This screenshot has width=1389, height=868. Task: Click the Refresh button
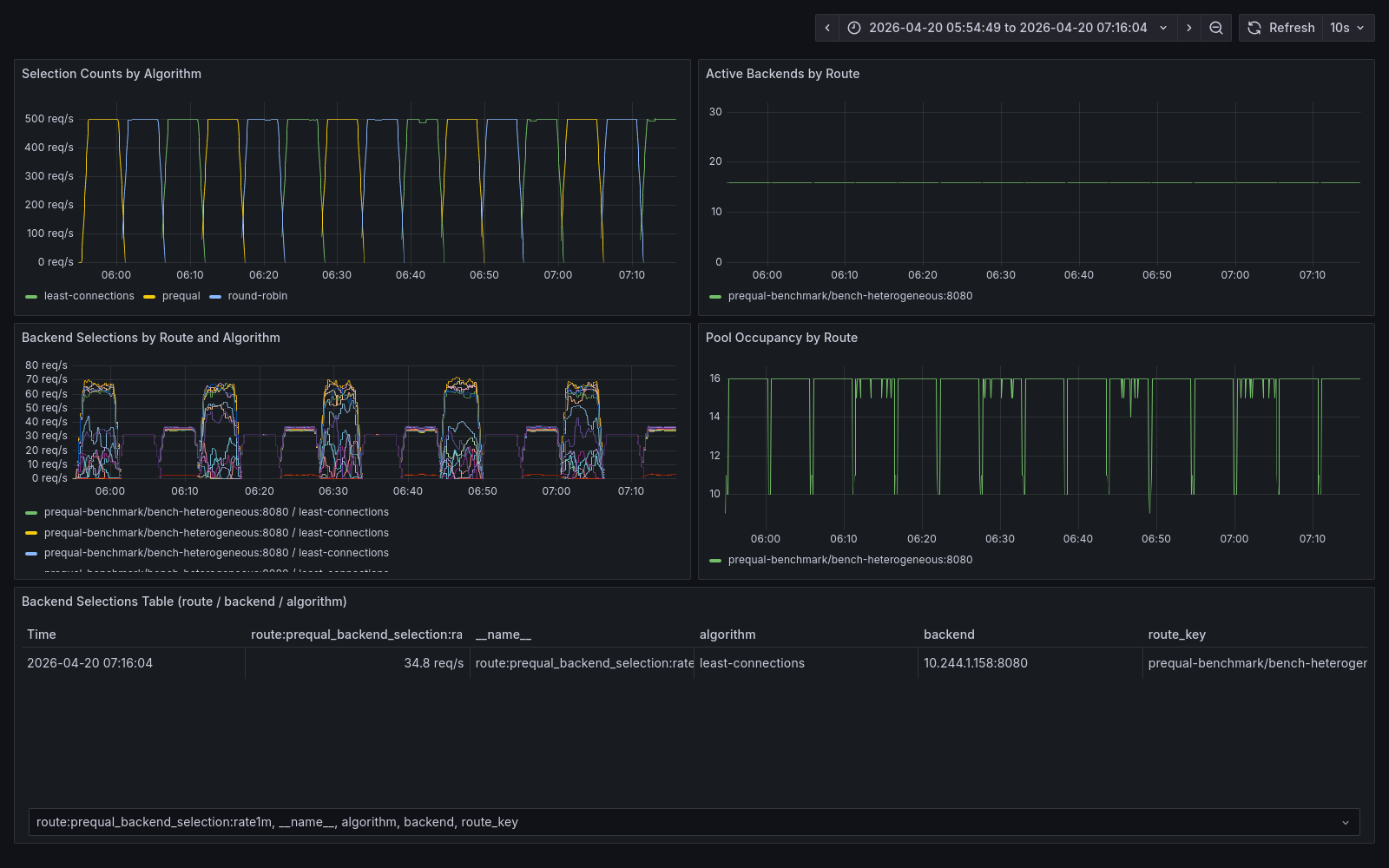pyautogui.click(x=1291, y=27)
